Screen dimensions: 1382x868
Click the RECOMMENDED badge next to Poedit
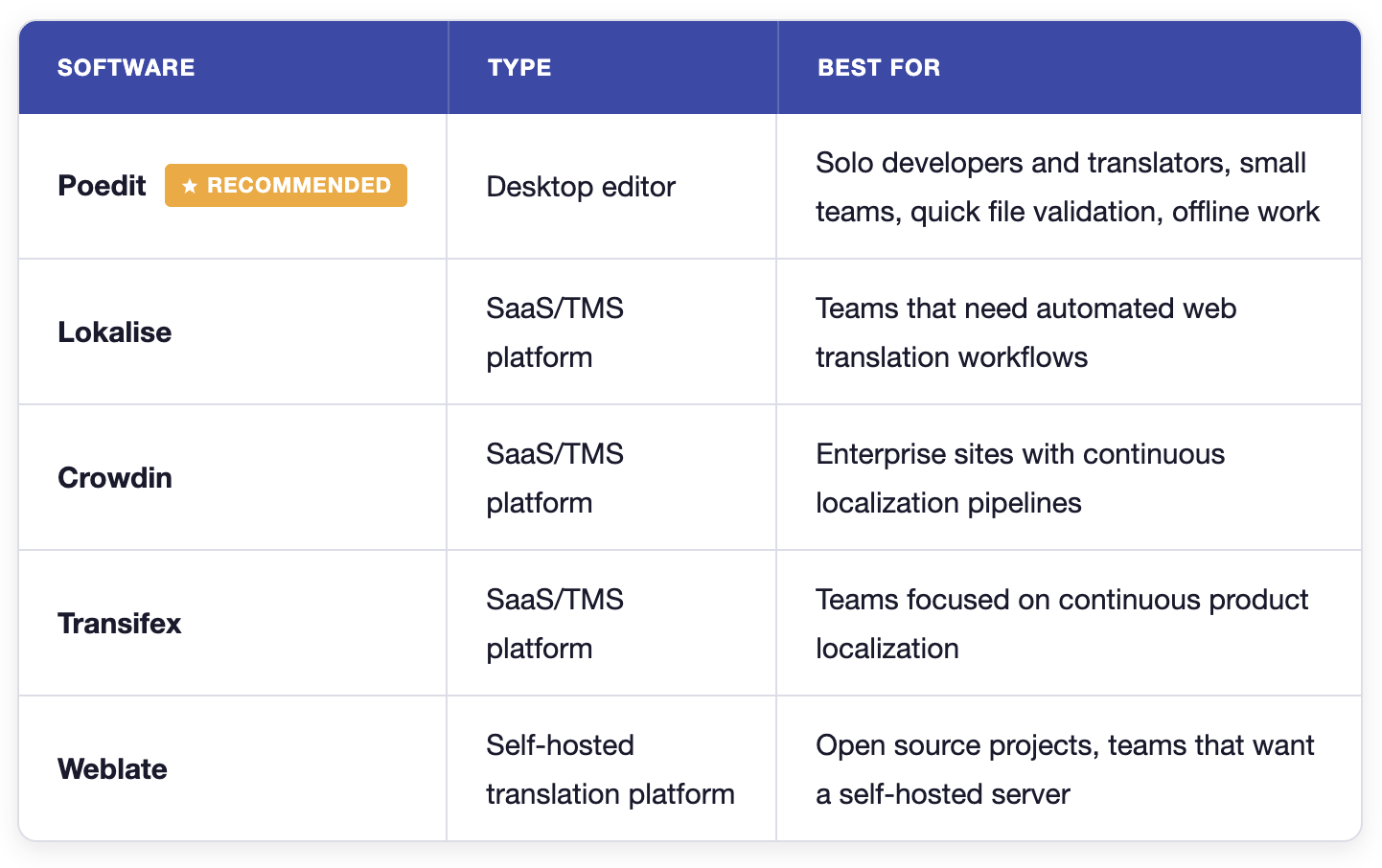coord(286,186)
